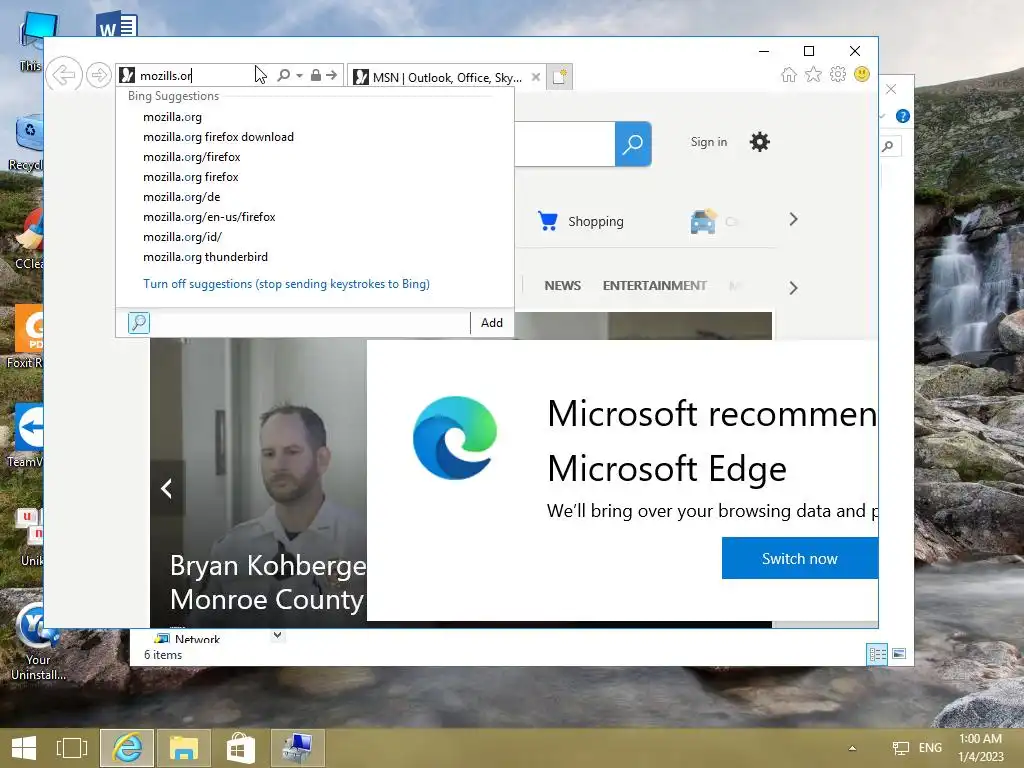Open Windows Store from the taskbar

241,748
